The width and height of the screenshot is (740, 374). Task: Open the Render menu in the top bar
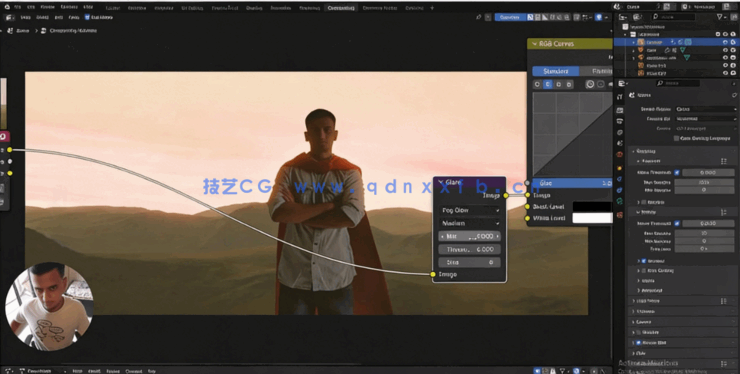point(47,7)
